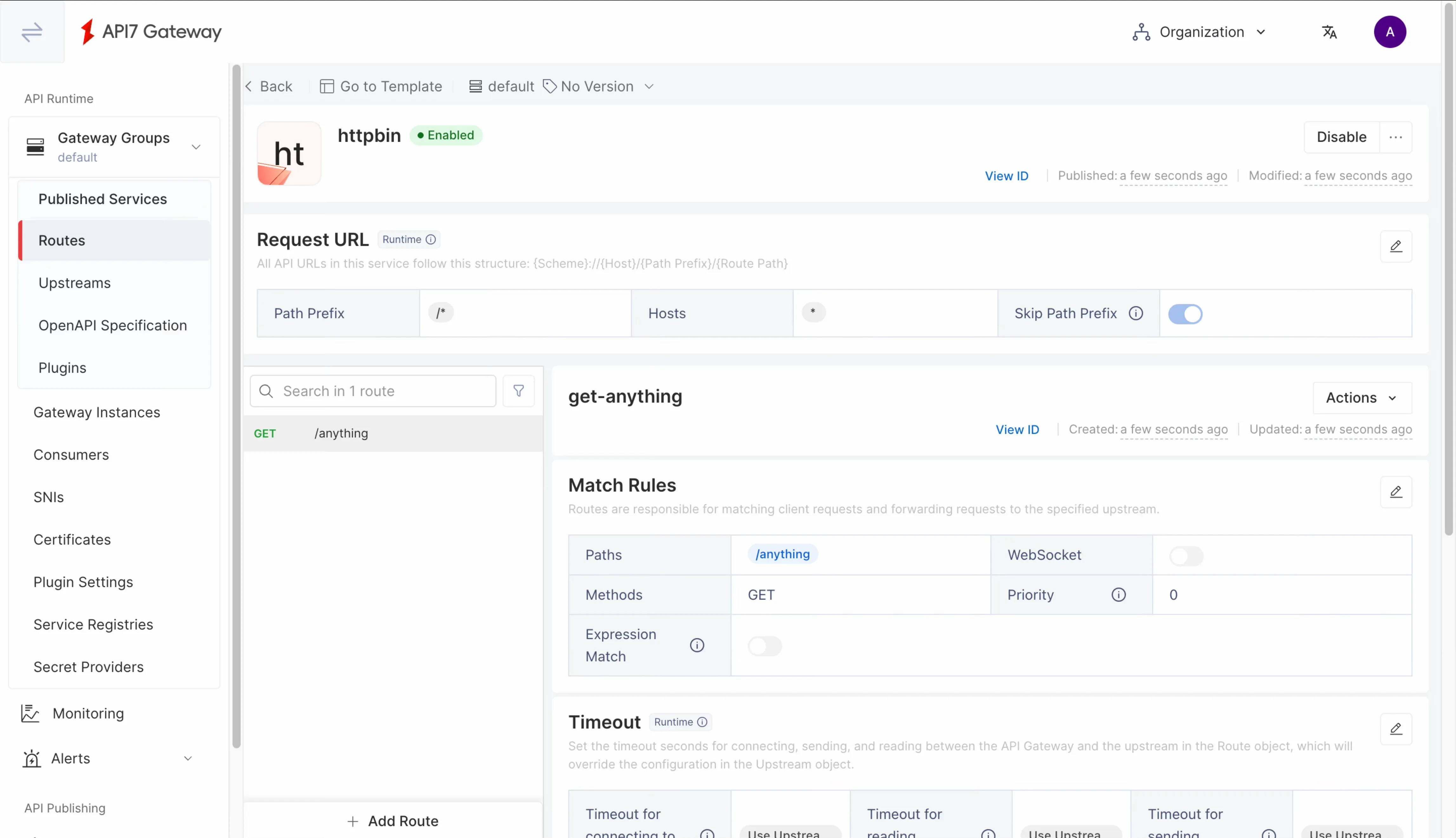Click Add Route at the bottom
The width and height of the screenshot is (1456, 838).
(393, 821)
